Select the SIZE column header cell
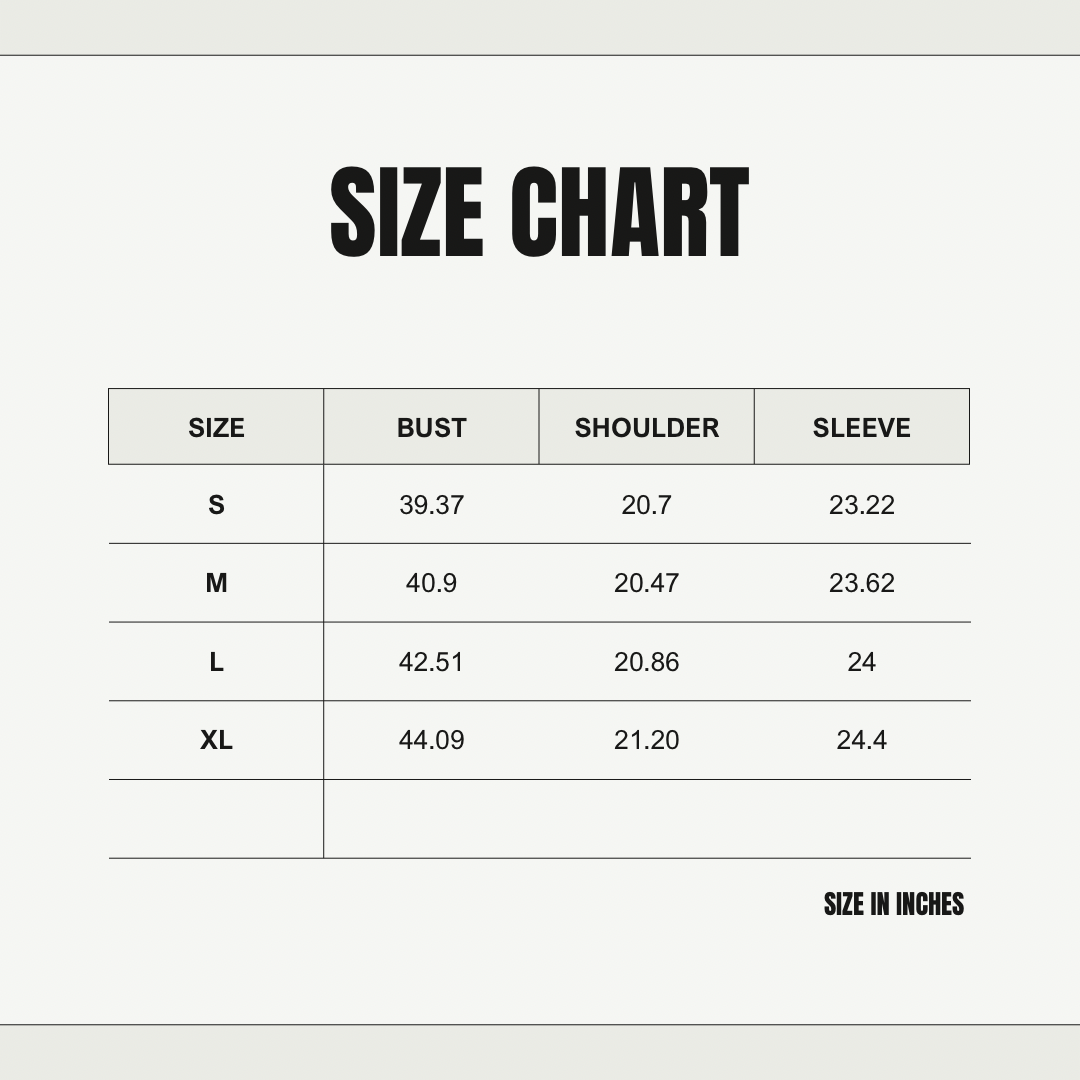This screenshot has width=1080, height=1080. pyautogui.click(x=216, y=427)
